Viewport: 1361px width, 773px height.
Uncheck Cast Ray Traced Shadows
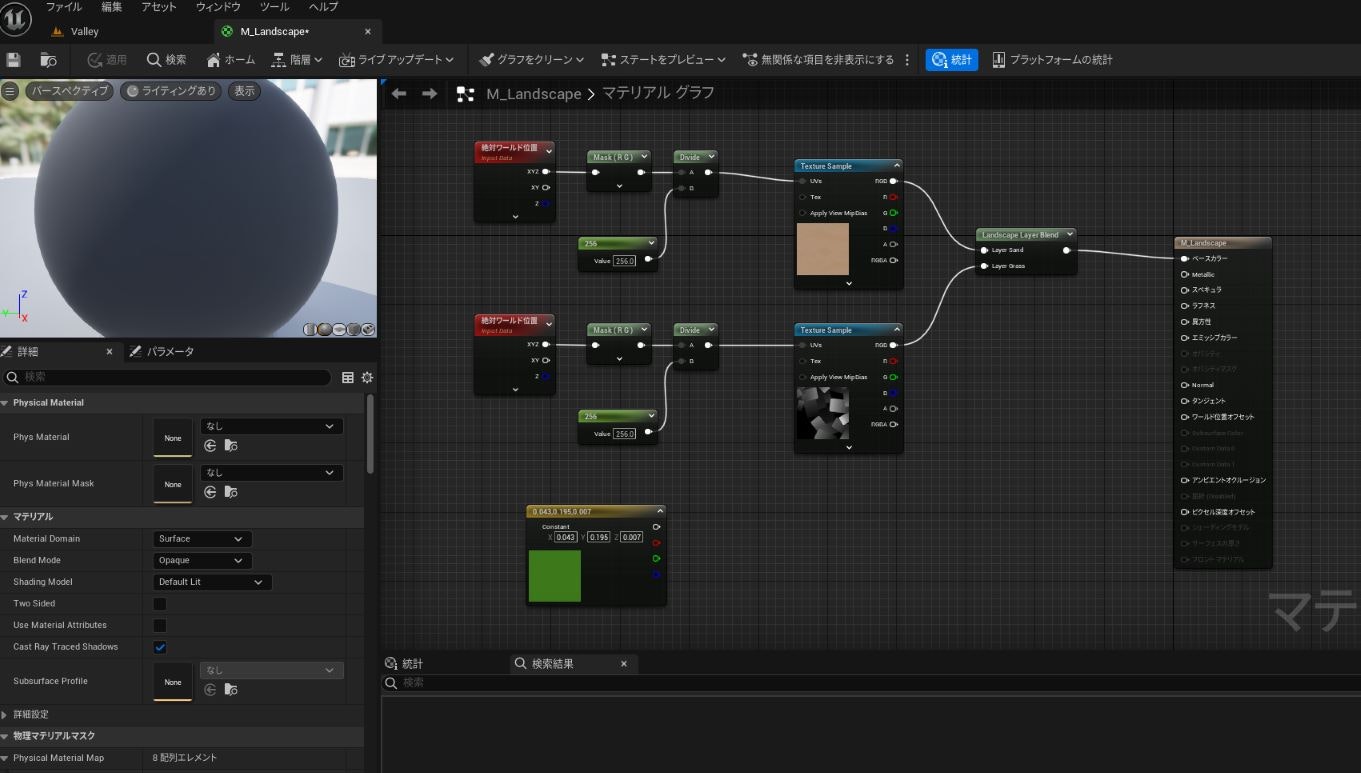[160, 647]
